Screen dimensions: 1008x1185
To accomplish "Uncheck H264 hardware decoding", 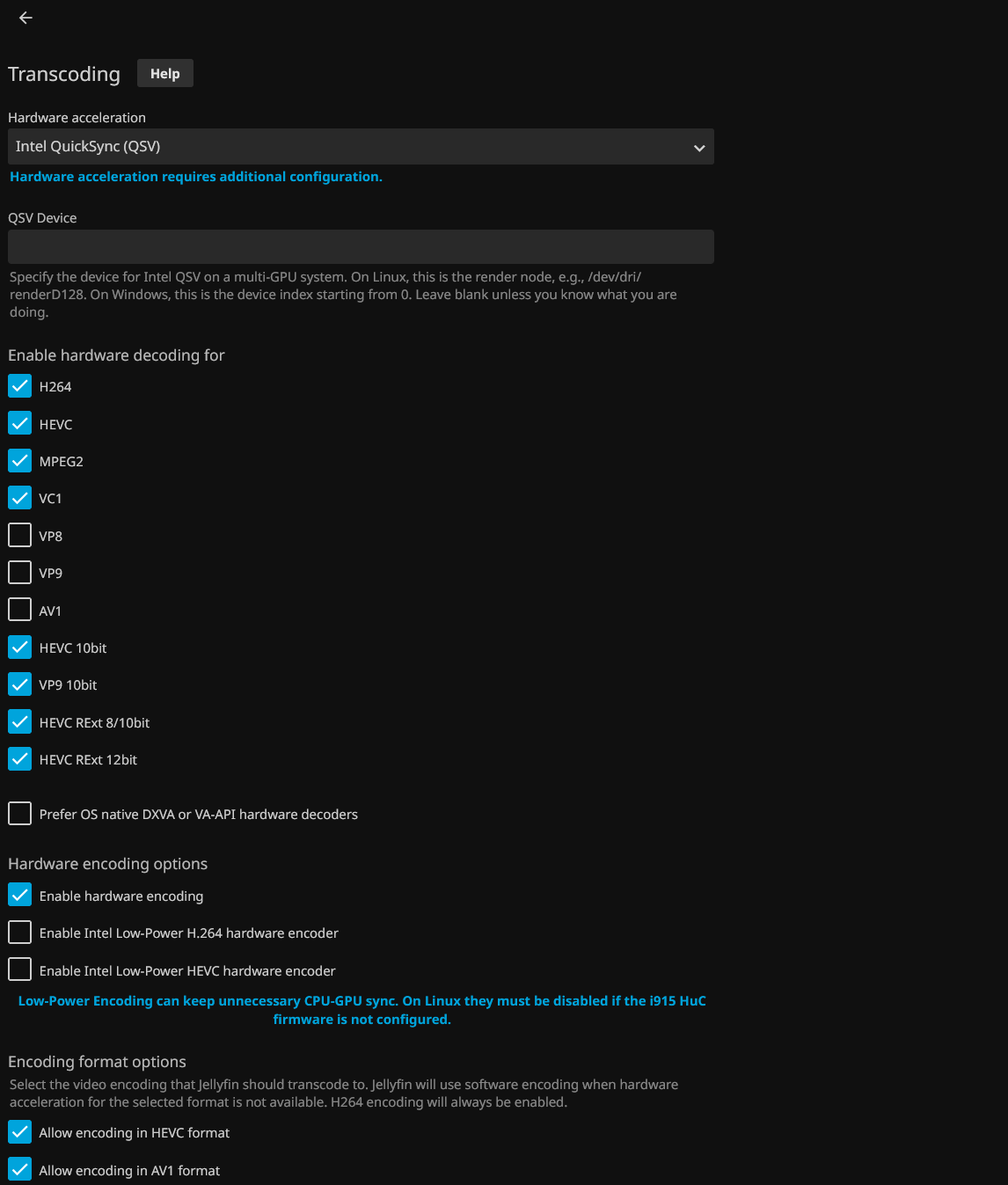I will point(19,386).
